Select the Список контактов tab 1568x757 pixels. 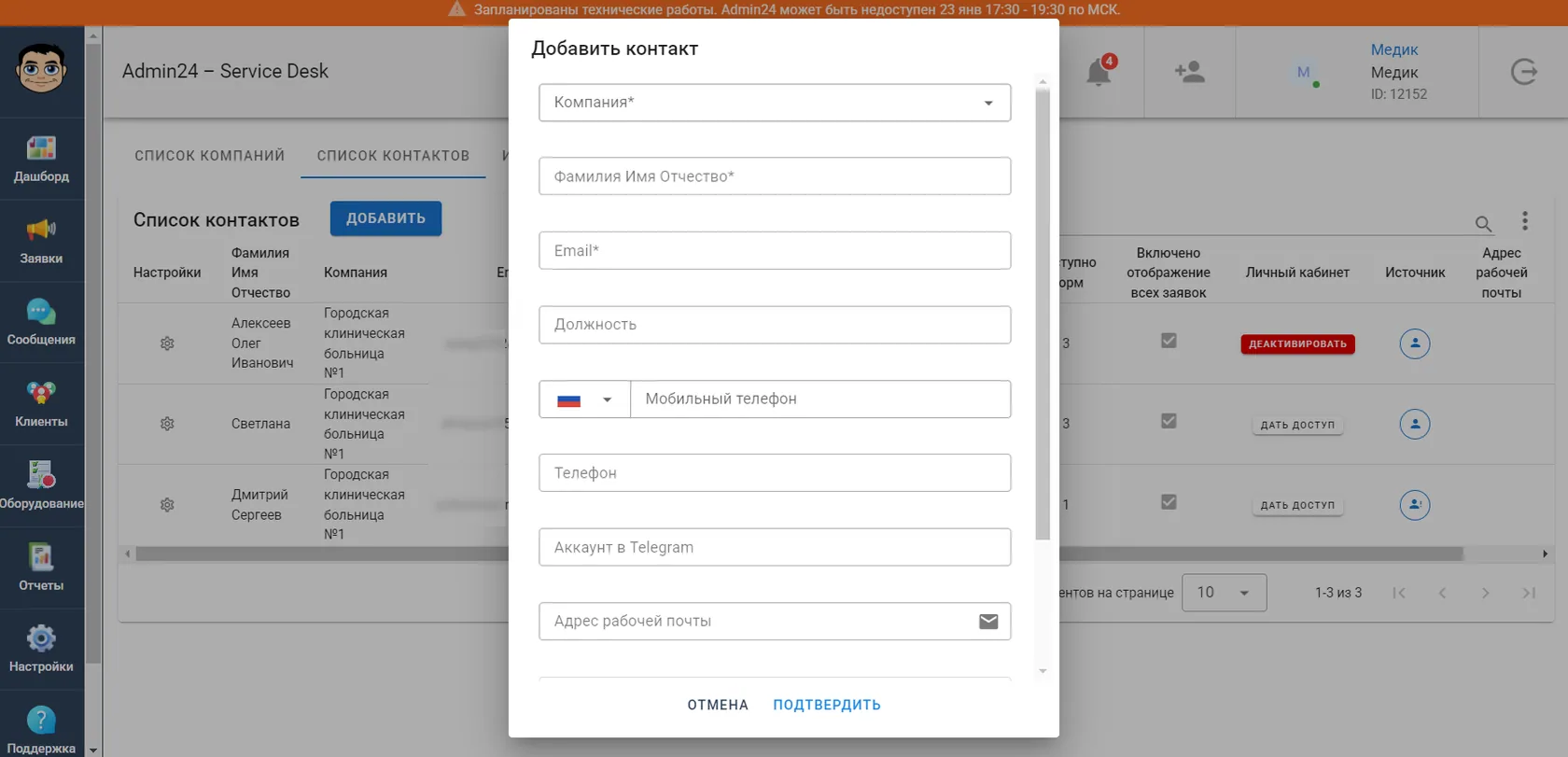click(x=393, y=156)
